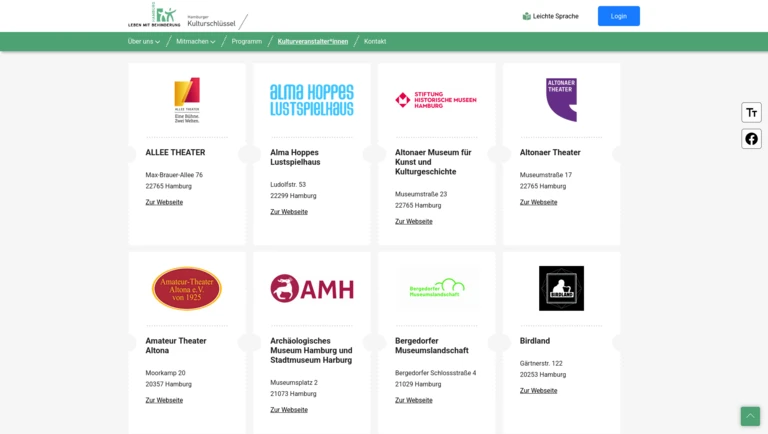Click the Altonaer Theater heading
768x434 pixels.
(x=550, y=153)
